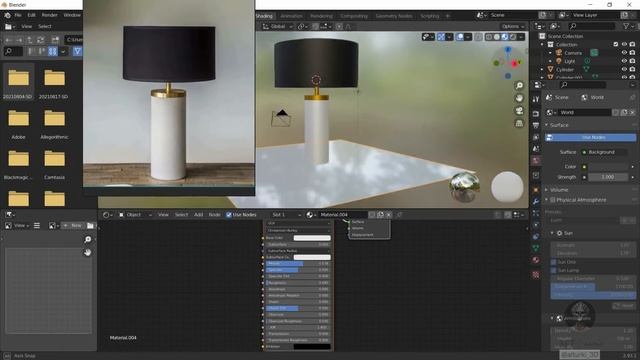
Task: Click the Use Nodes button in World properties
Action: tap(591, 138)
